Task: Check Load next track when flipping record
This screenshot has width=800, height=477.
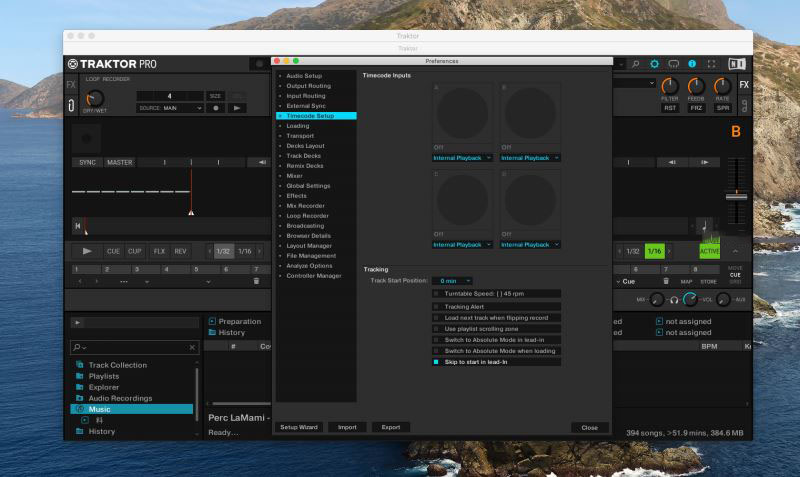Action: 436,317
